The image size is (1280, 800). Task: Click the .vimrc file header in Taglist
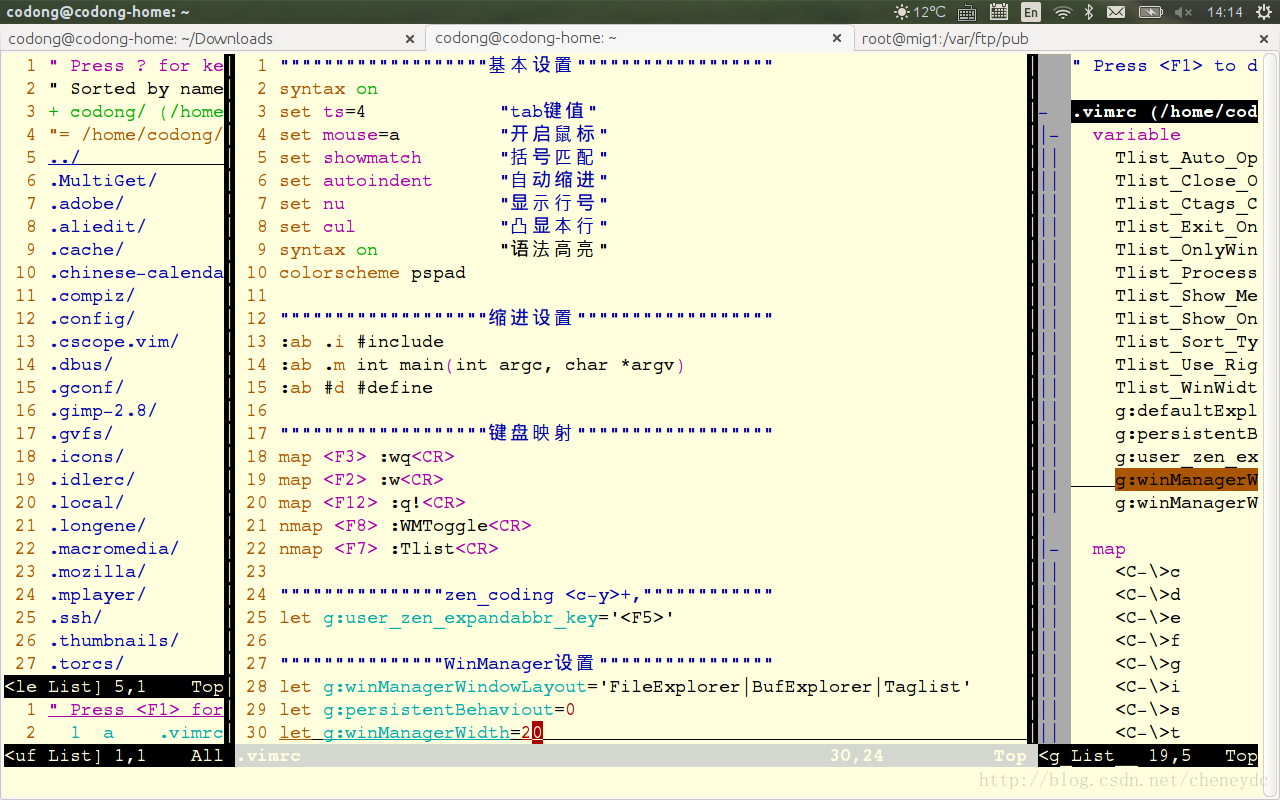1165,112
